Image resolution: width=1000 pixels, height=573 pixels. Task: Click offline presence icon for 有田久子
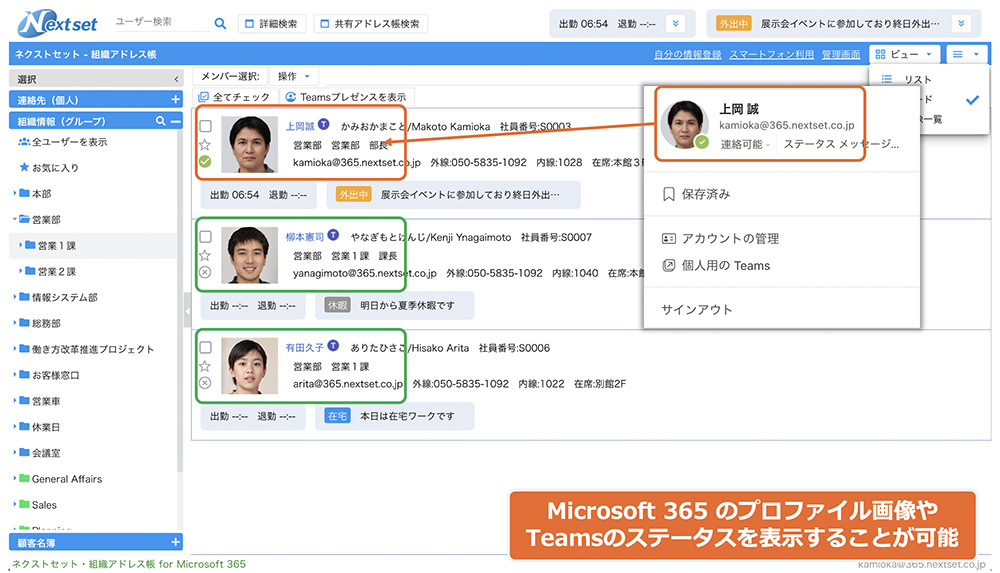(205, 383)
